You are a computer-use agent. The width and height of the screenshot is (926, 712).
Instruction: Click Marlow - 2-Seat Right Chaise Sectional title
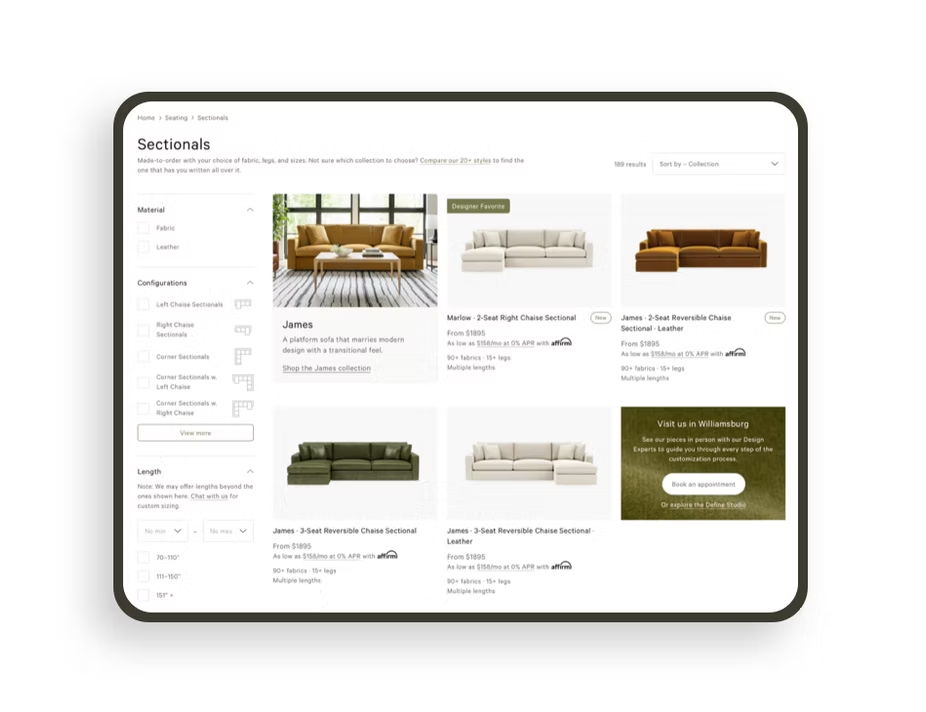[511, 318]
